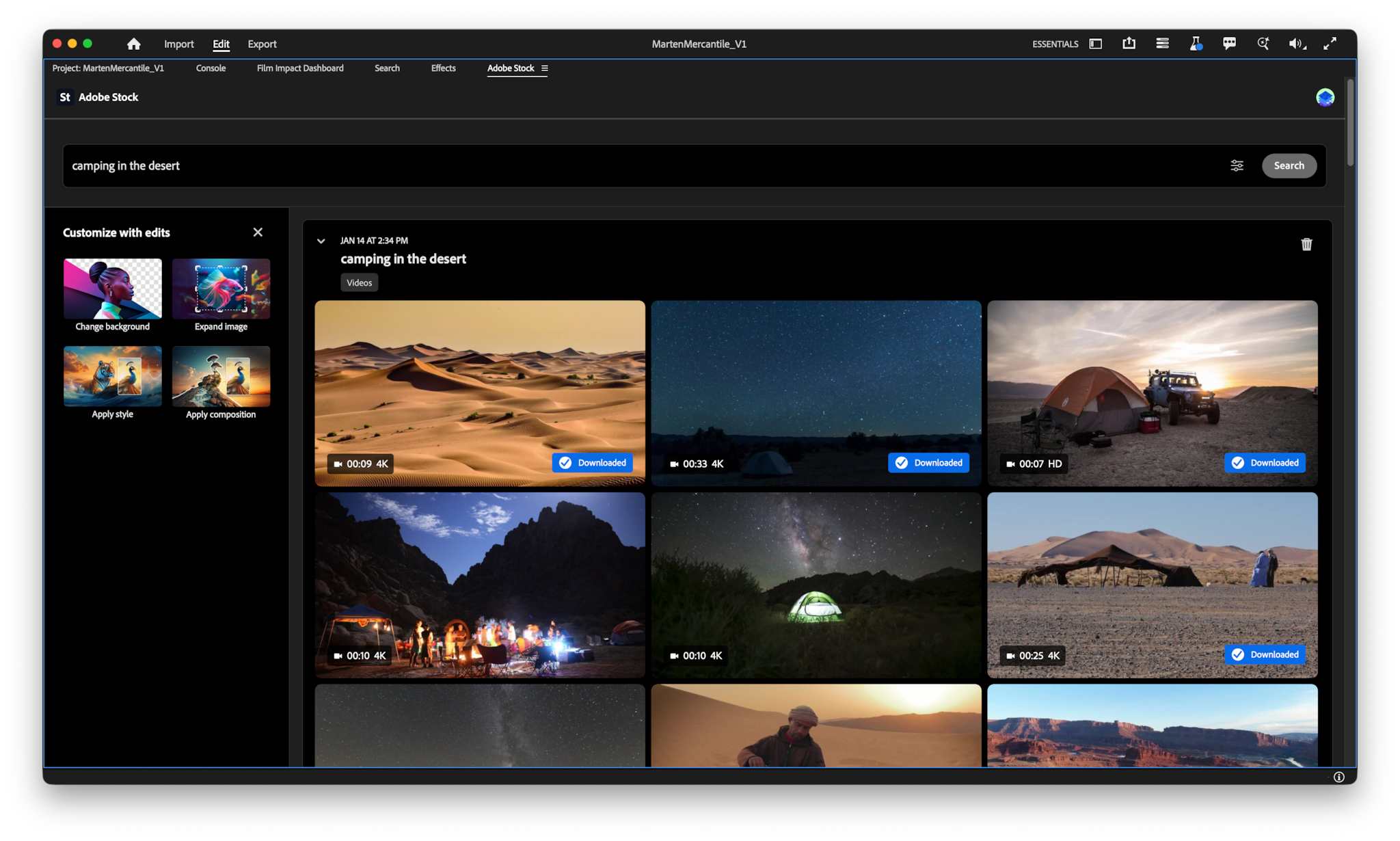
Task: Toggle the Videos filter pill under the search title
Action: point(359,282)
